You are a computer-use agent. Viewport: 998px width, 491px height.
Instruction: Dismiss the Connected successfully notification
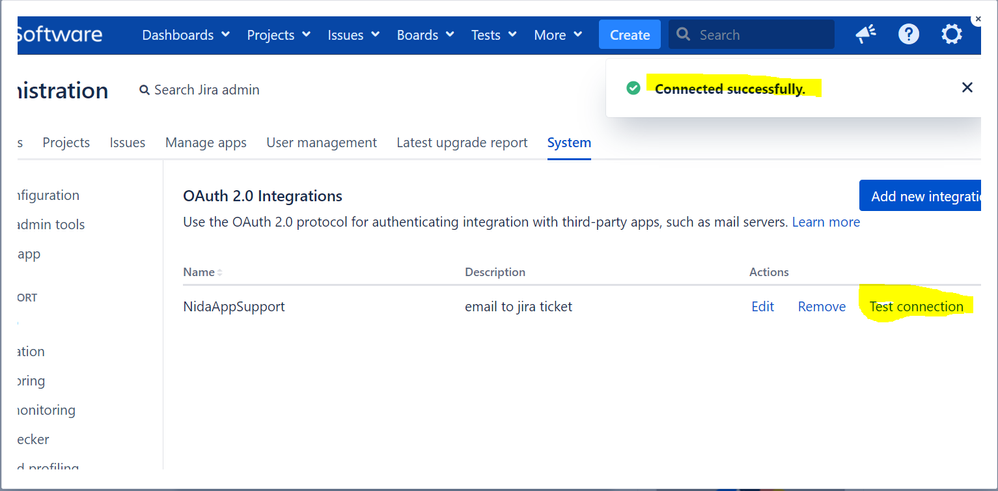coord(967,87)
